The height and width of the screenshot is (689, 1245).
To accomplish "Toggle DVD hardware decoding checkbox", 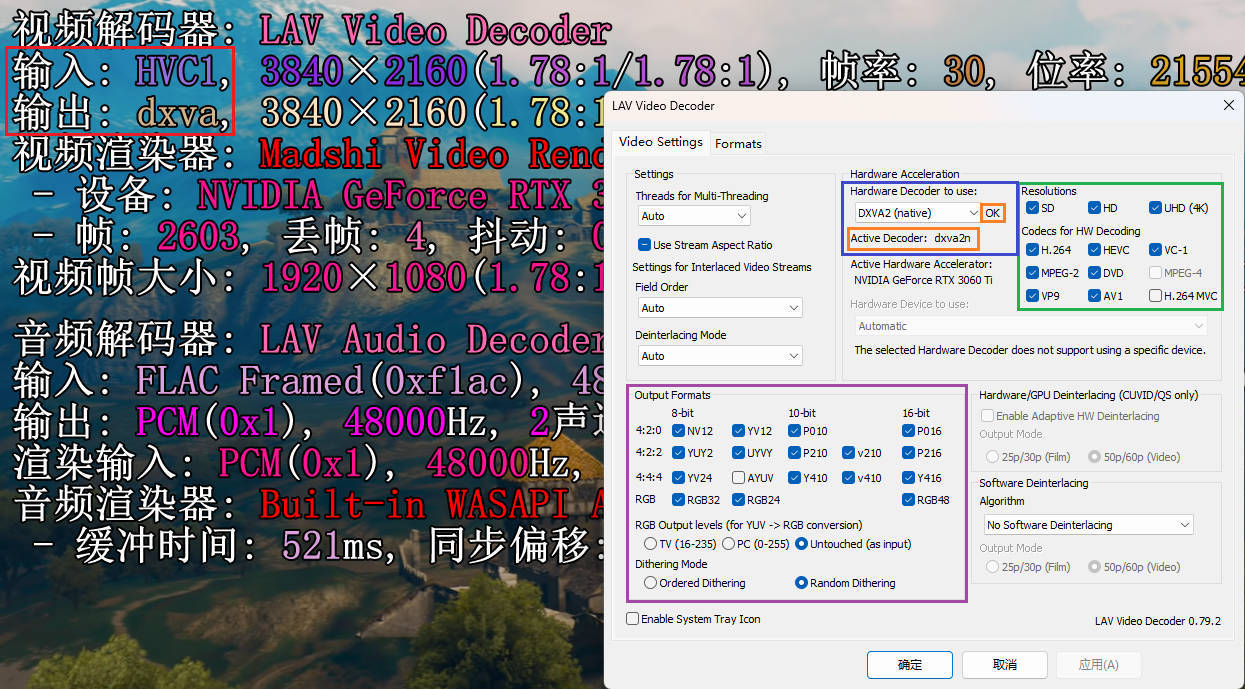I will (x=1094, y=273).
